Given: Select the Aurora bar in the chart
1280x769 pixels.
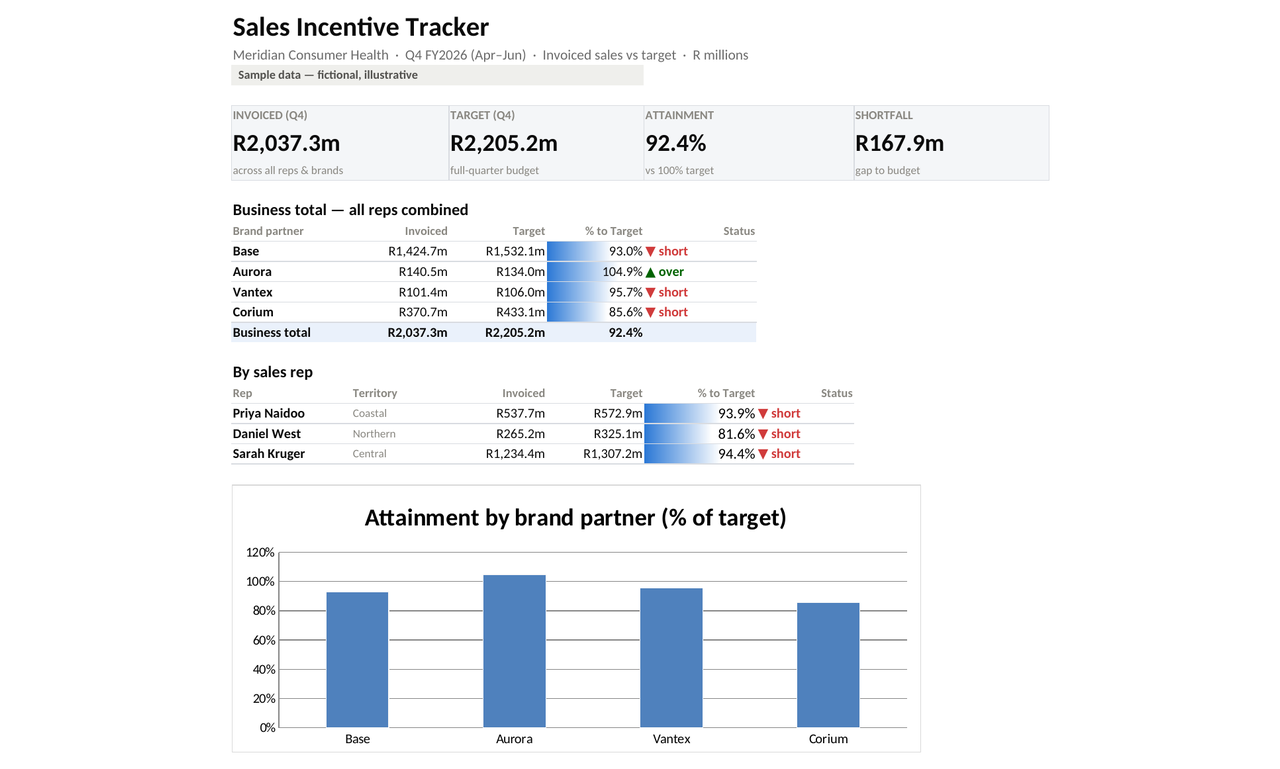Looking at the screenshot, I should 514,651.
